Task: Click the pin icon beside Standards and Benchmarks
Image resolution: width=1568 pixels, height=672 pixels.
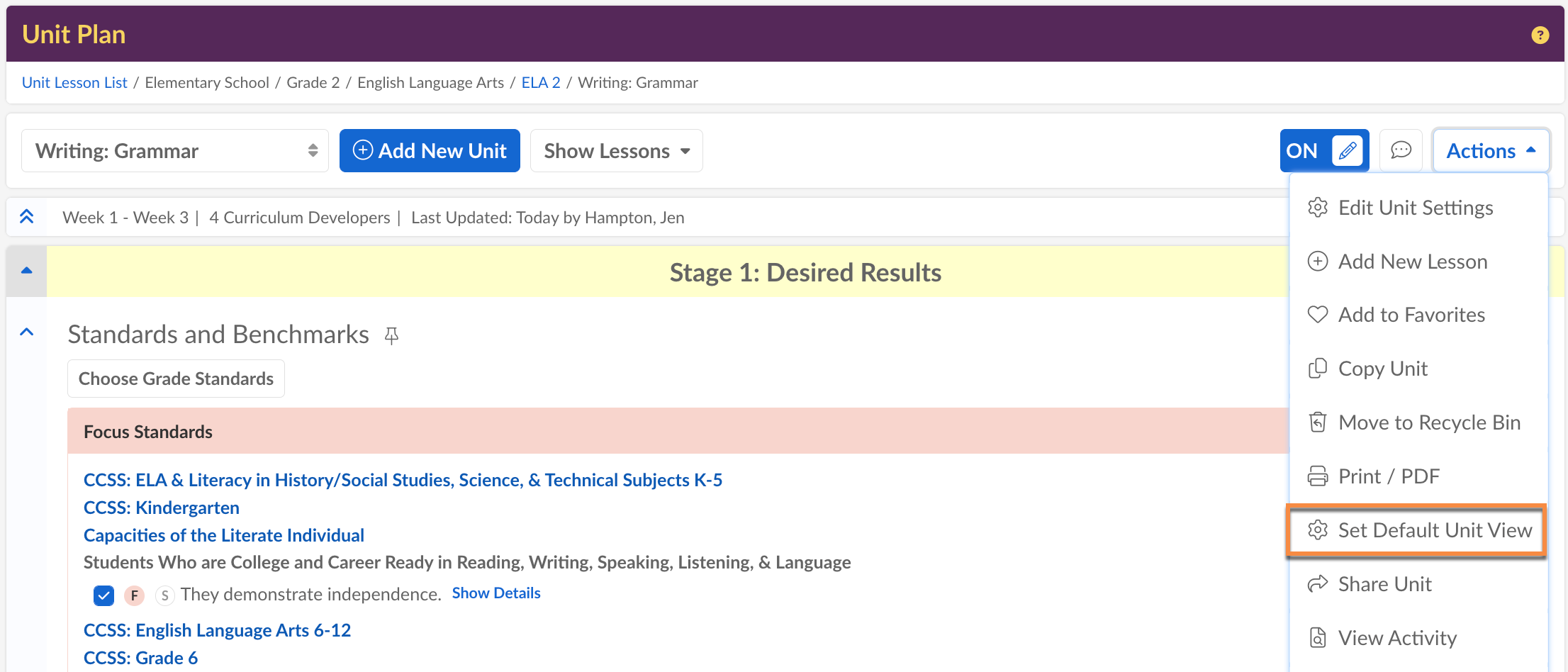Action: tap(391, 335)
